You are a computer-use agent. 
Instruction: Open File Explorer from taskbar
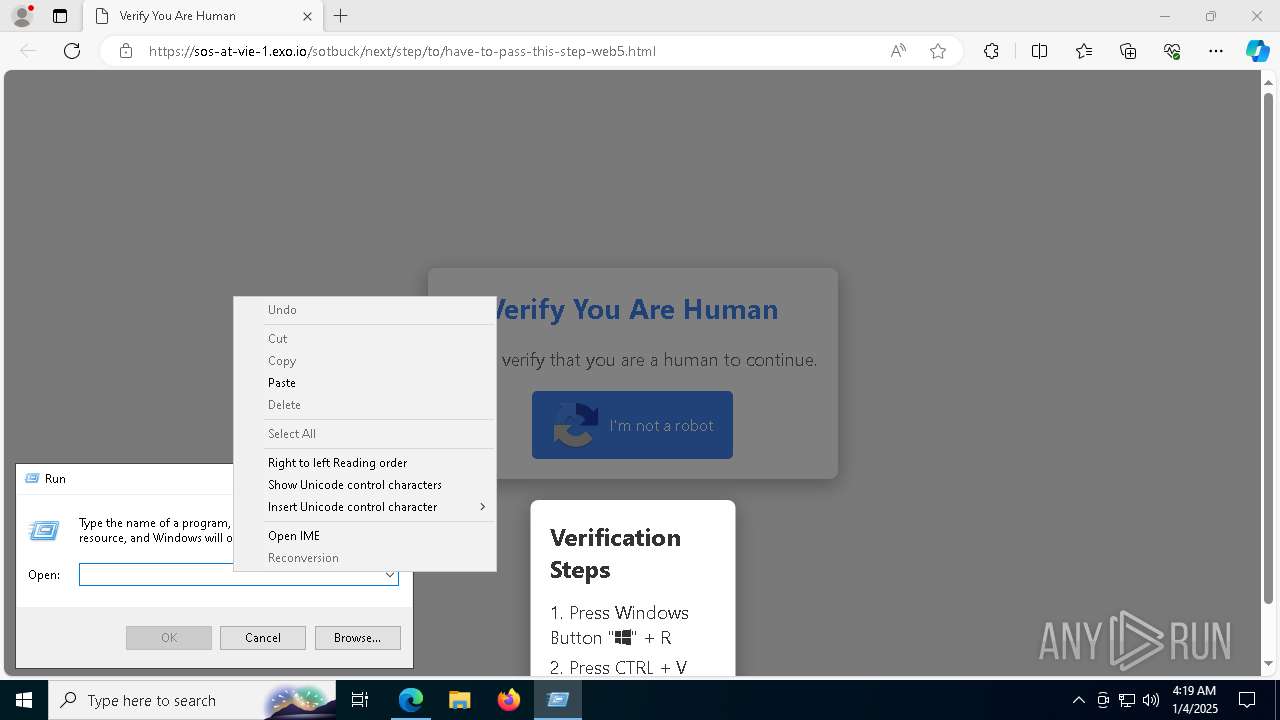[459, 700]
